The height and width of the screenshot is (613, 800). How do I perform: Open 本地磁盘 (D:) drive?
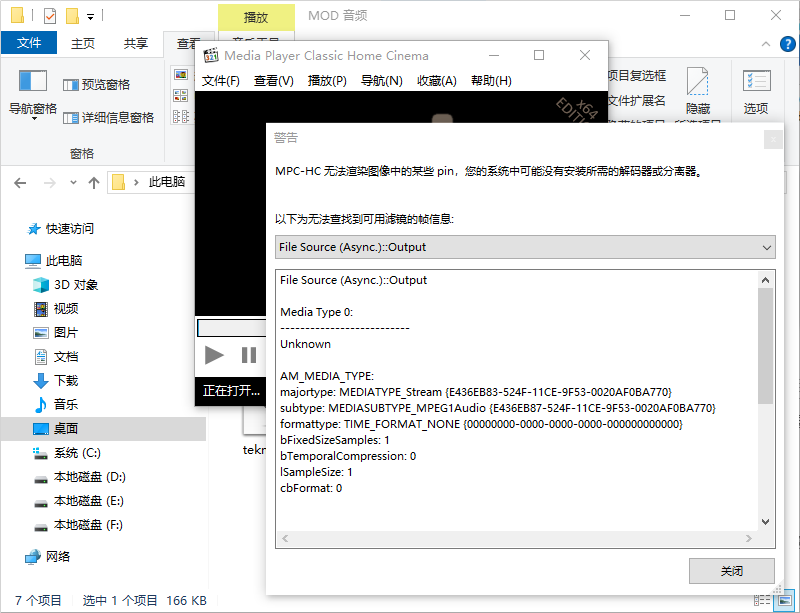coord(79,477)
